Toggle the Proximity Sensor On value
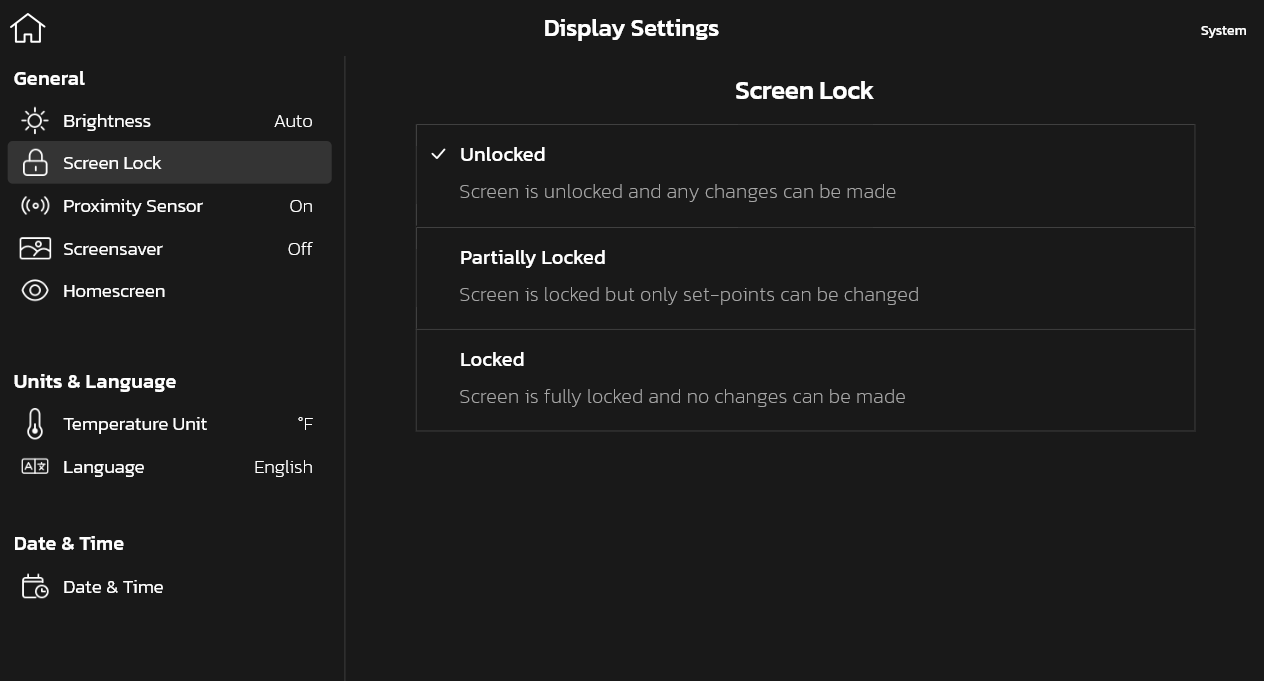Viewport: 1264px width, 681px height. click(301, 206)
